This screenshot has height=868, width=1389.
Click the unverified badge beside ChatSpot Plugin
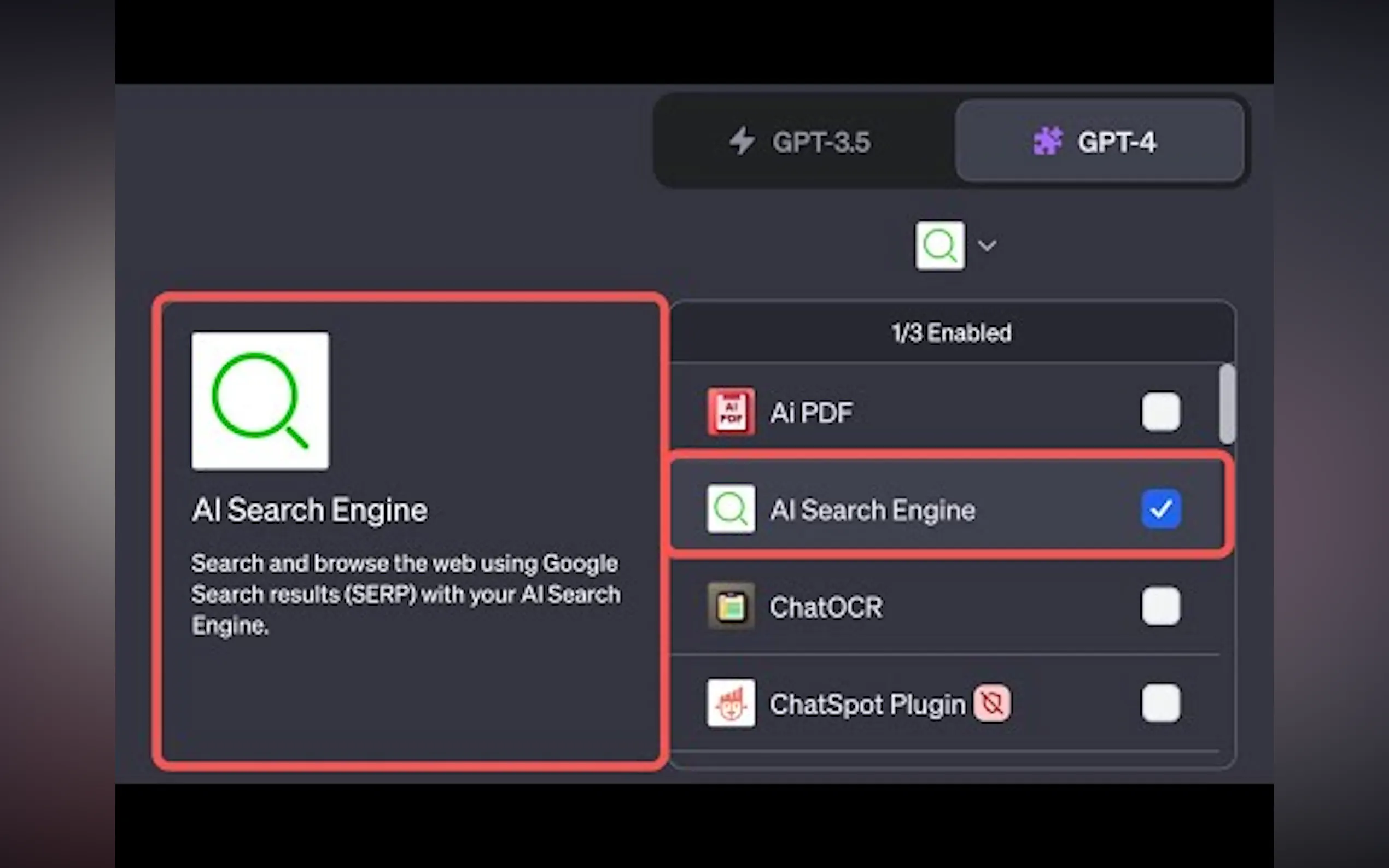(x=991, y=703)
